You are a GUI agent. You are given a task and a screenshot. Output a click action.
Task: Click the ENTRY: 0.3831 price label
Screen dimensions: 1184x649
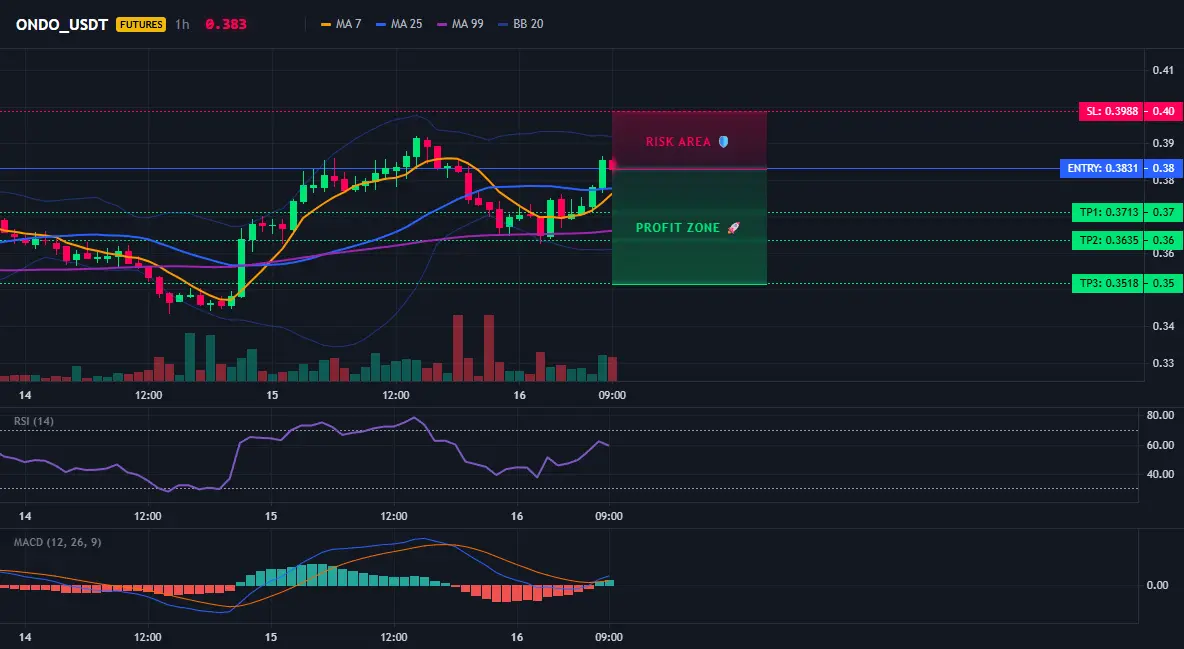pos(1102,168)
